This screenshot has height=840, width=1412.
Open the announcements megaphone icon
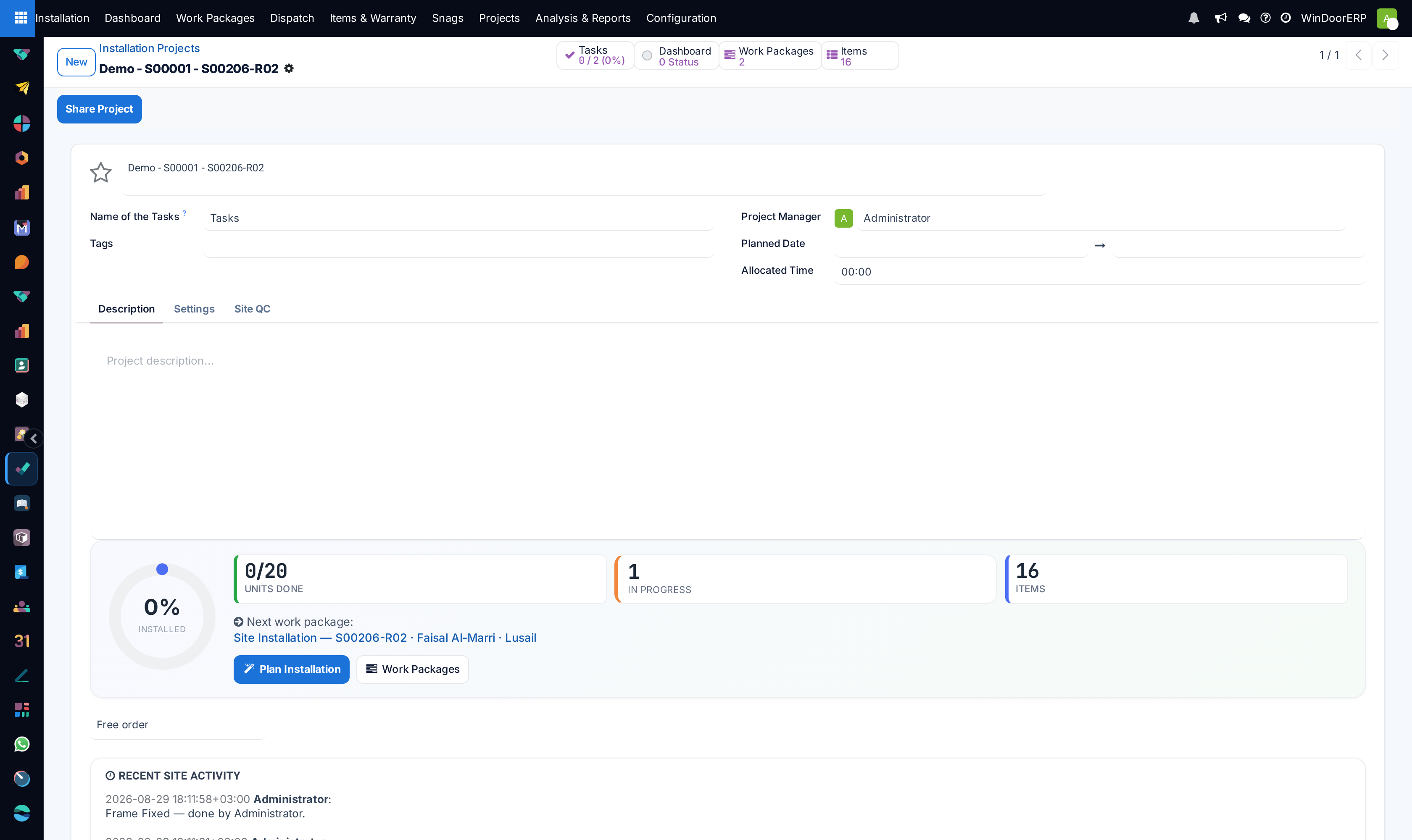(x=1220, y=18)
